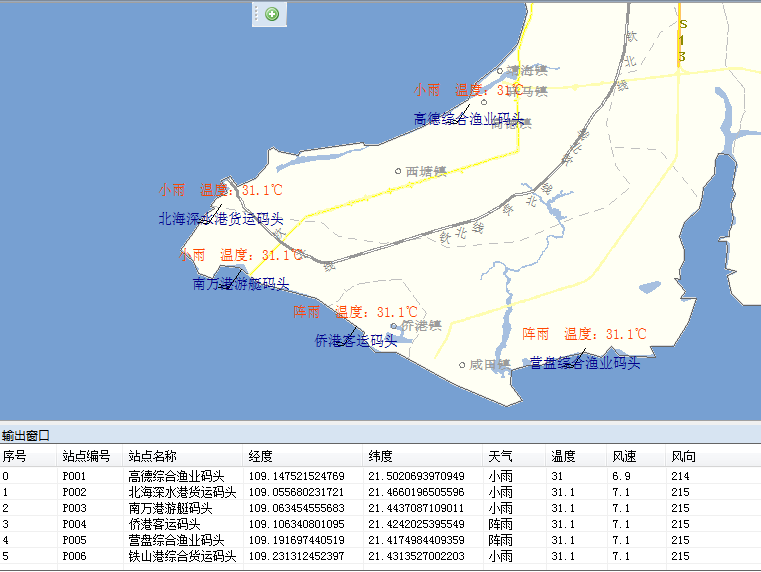This screenshot has height=572, width=761.
Task: Click the 天气 column header
Action: [500, 456]
